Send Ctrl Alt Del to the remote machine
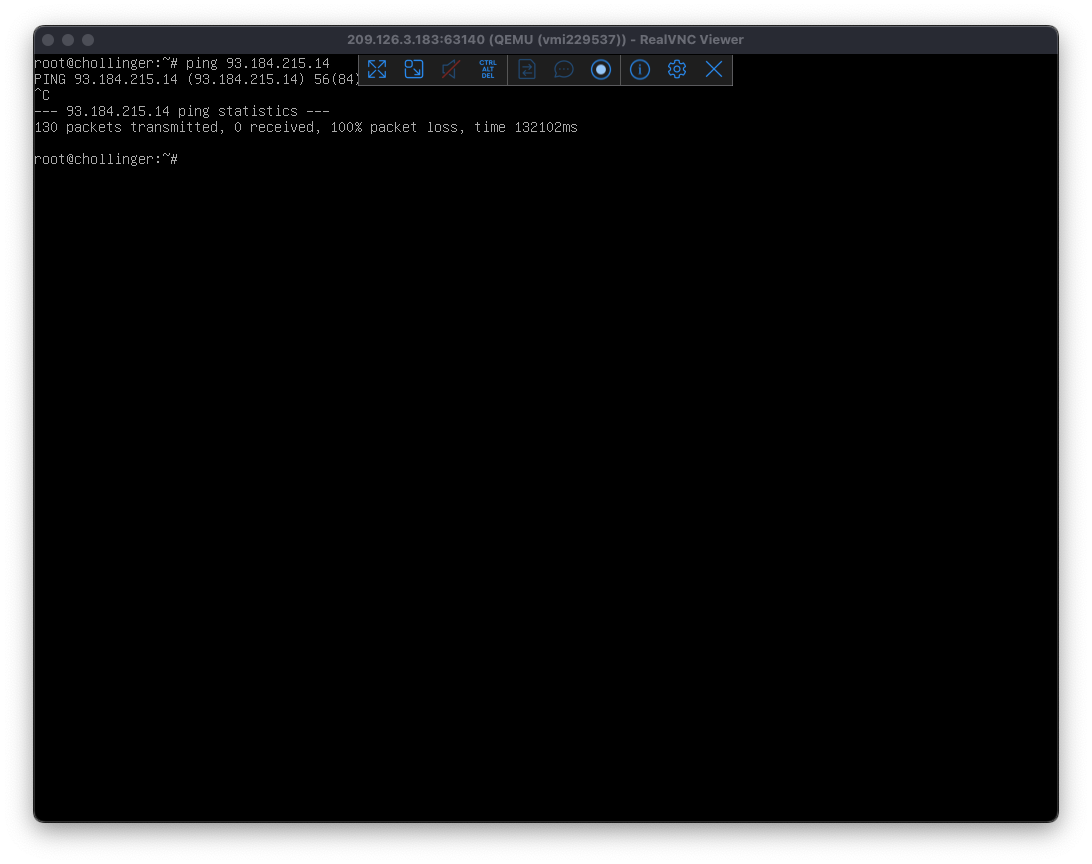 tap(488, 70)
